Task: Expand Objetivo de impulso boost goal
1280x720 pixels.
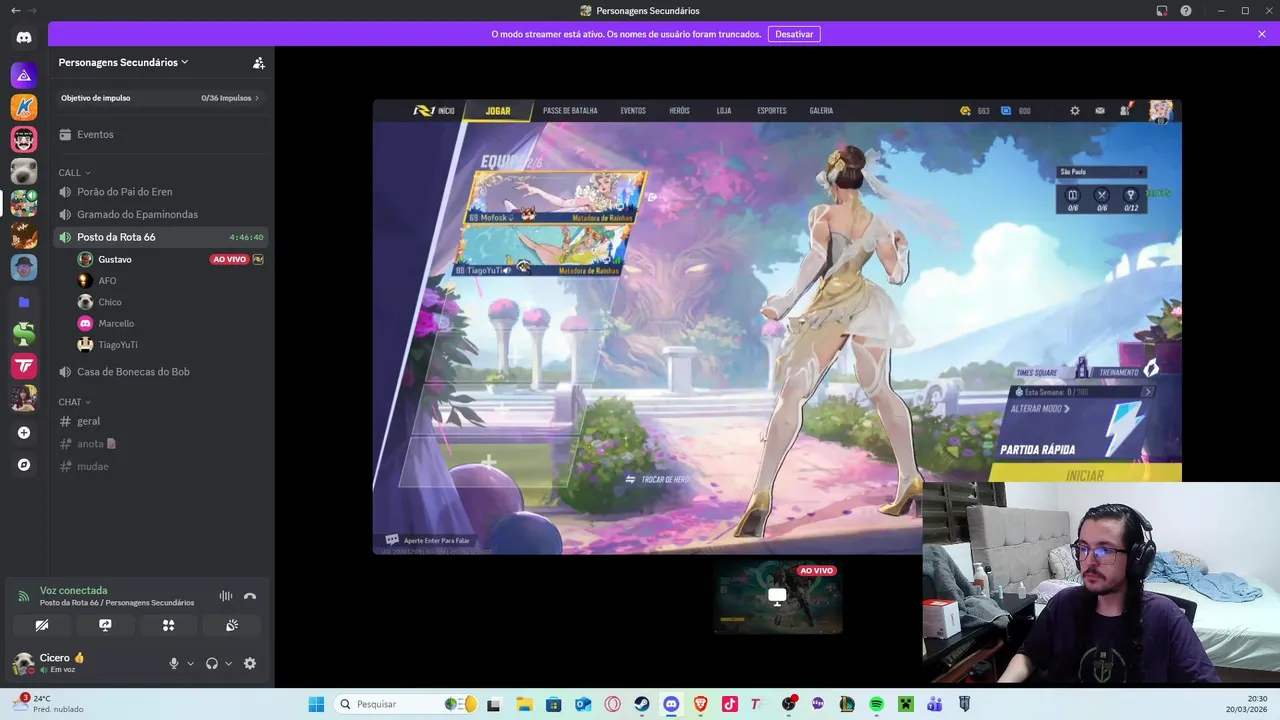Action: pos(160,98)
